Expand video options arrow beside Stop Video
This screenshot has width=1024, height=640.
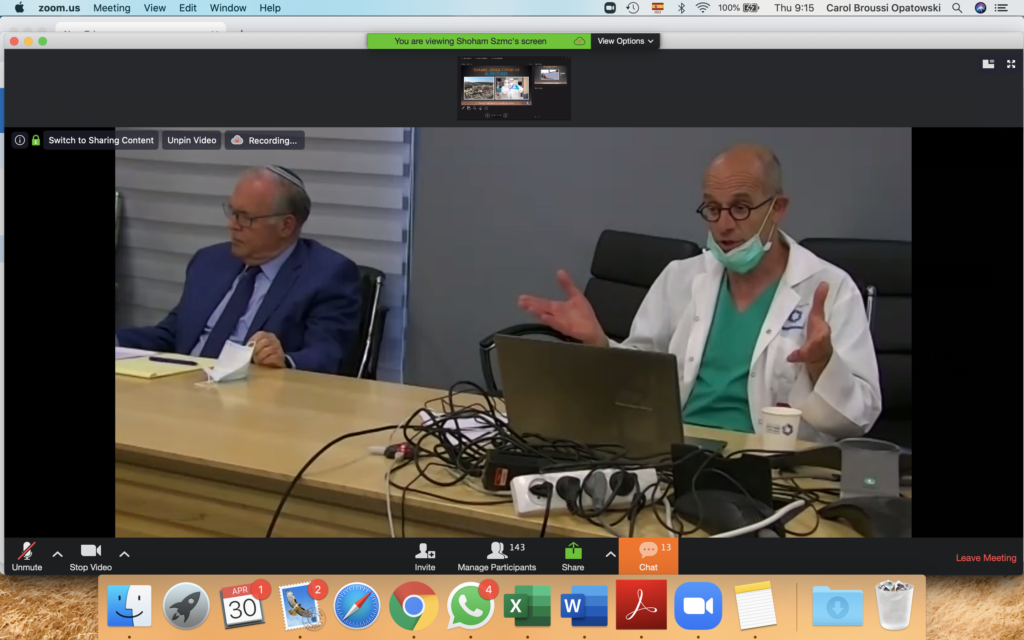[x=124, y=554]
